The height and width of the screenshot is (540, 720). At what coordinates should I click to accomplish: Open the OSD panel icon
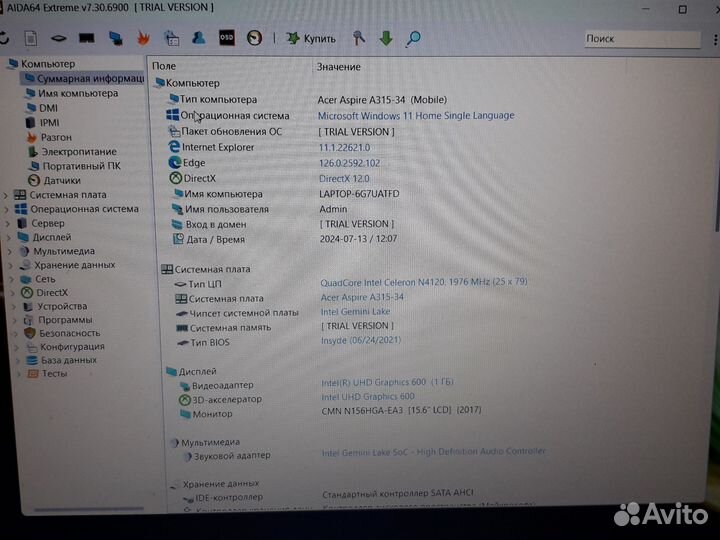226,38
